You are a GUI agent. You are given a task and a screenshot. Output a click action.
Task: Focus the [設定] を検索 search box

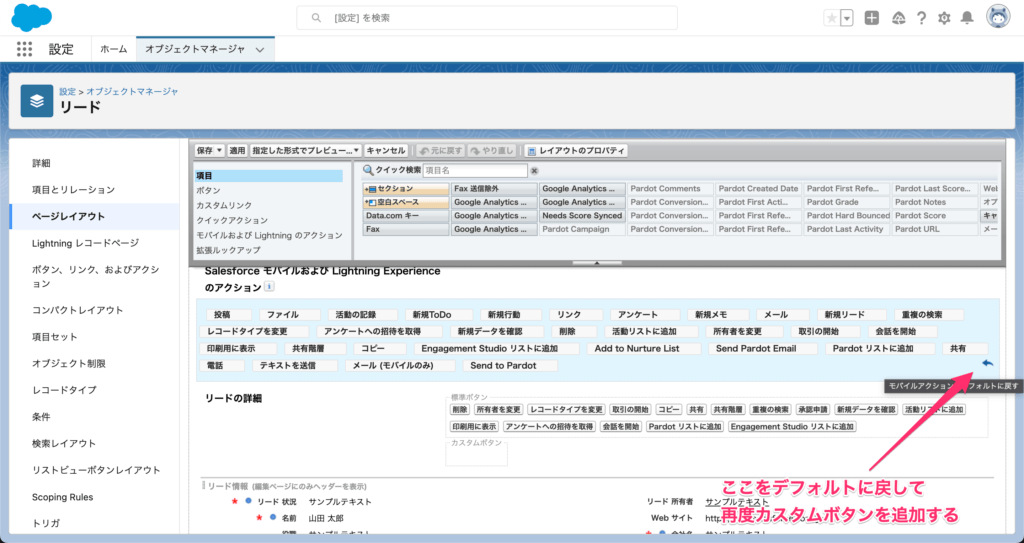tap(487, 18)
